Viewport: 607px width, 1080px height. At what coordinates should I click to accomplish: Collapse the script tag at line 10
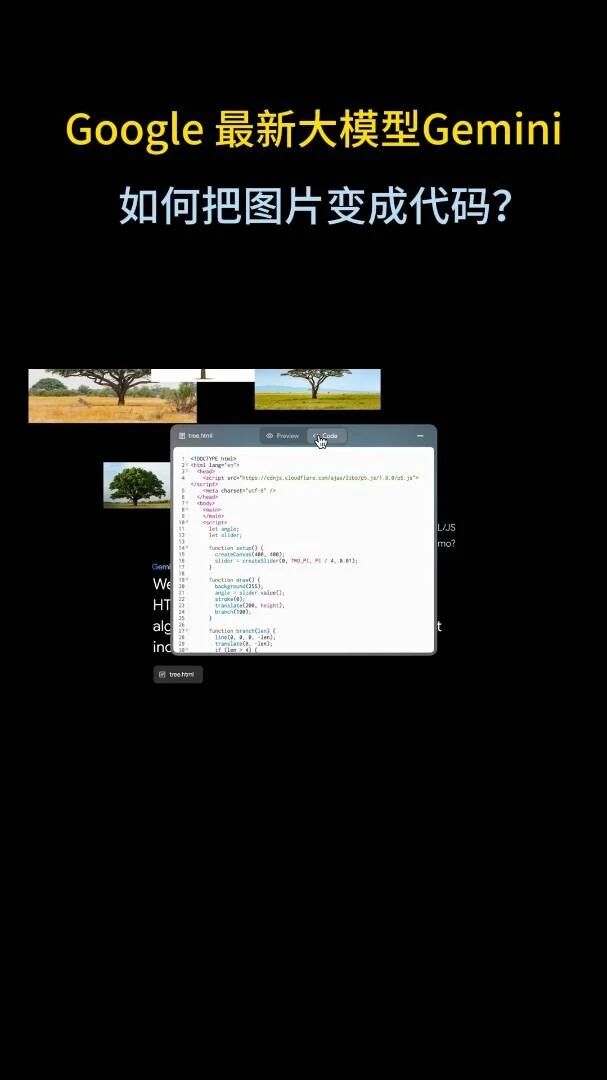pyautogui.click(x=187, y=522)
